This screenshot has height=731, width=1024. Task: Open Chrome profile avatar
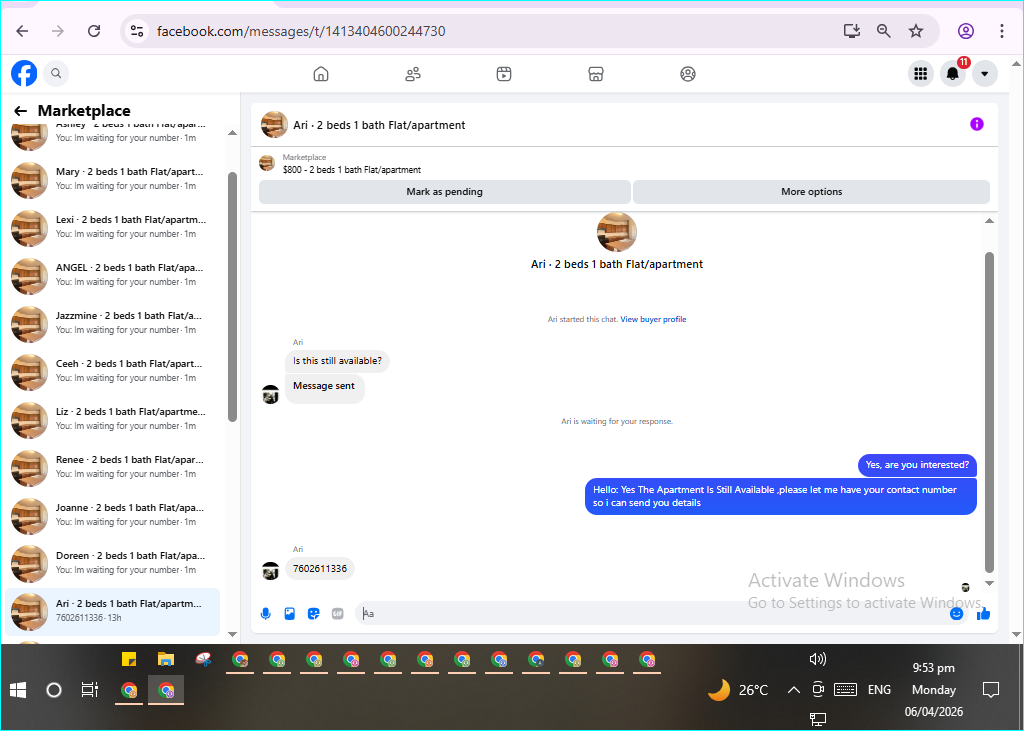pos(966,31)
